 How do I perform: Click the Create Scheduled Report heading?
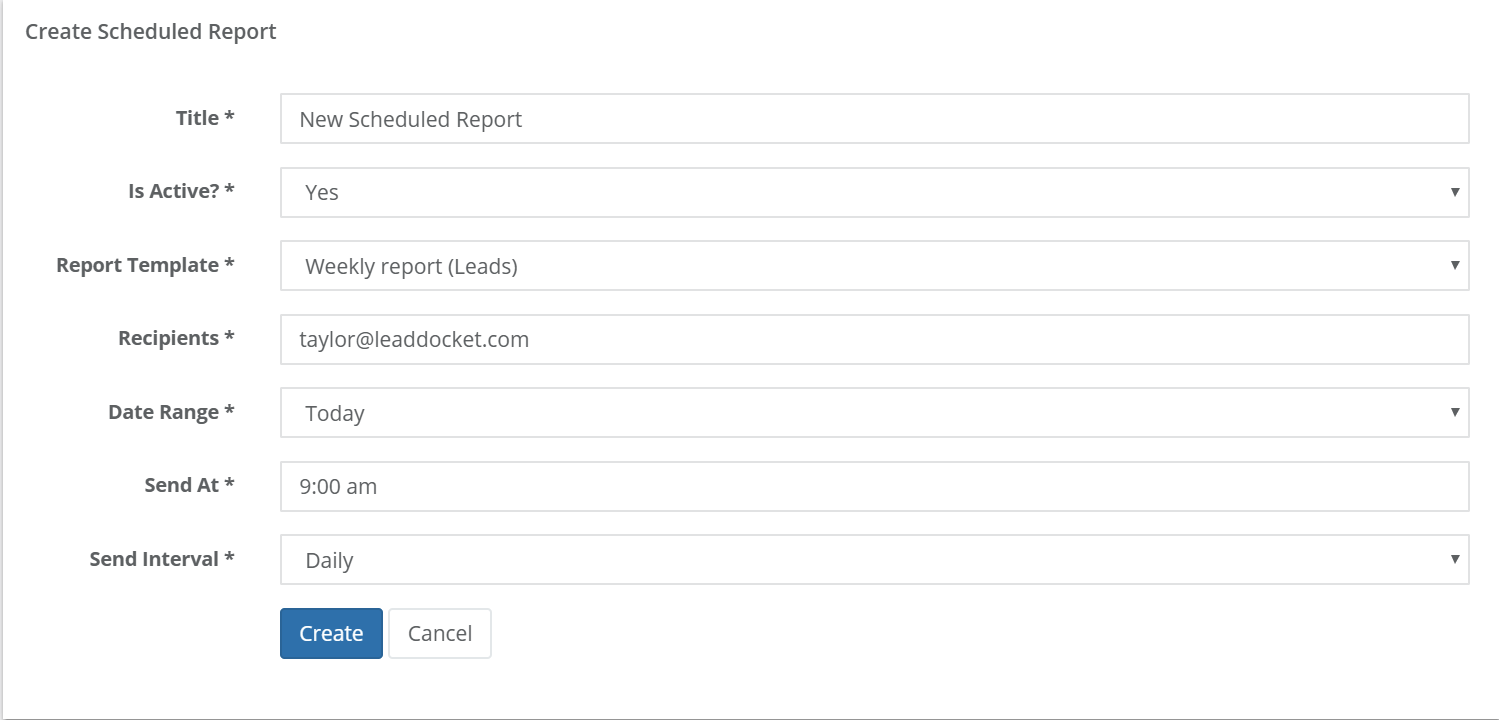click(151, 32)
